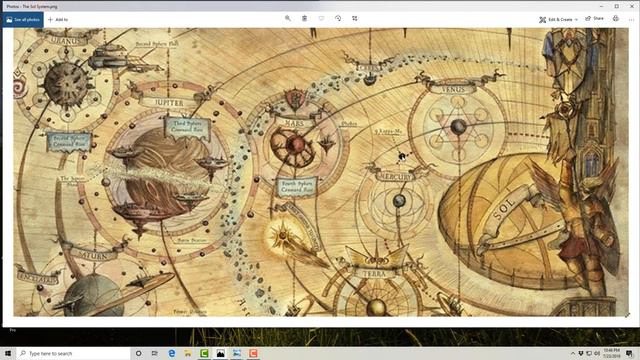Open the taskbar clock and date
640x360 pixels.
point(611,353)
